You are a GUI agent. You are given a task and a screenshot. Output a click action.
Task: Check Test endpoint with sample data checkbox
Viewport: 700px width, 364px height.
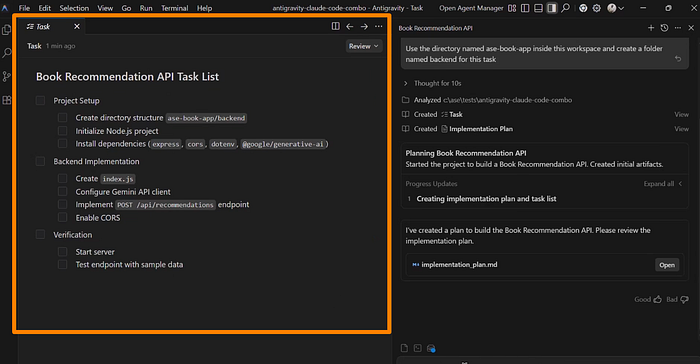(62, 264)
